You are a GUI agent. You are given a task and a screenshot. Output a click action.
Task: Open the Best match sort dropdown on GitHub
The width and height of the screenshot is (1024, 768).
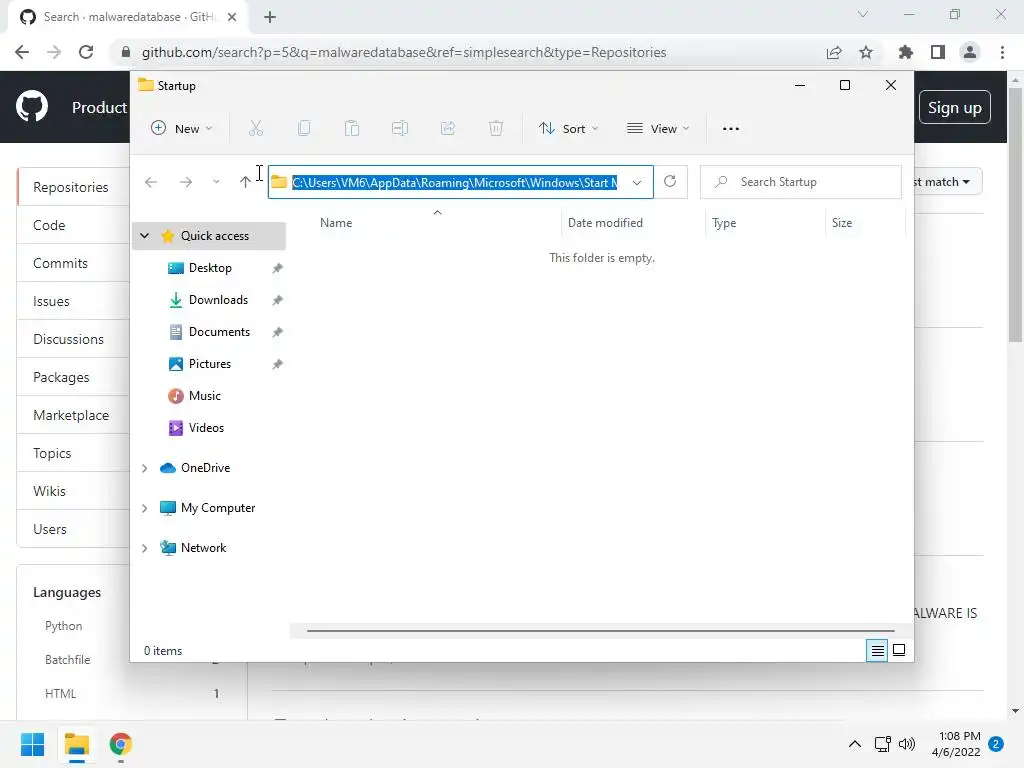coord(948,182)
